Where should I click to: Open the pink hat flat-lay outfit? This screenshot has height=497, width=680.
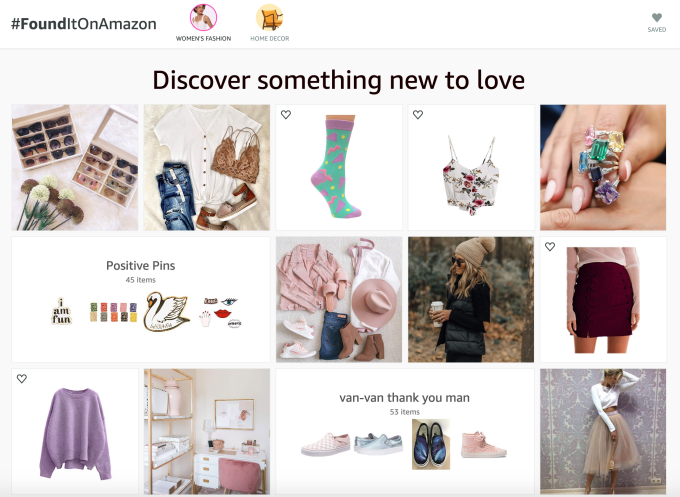[x=339, y=299]
